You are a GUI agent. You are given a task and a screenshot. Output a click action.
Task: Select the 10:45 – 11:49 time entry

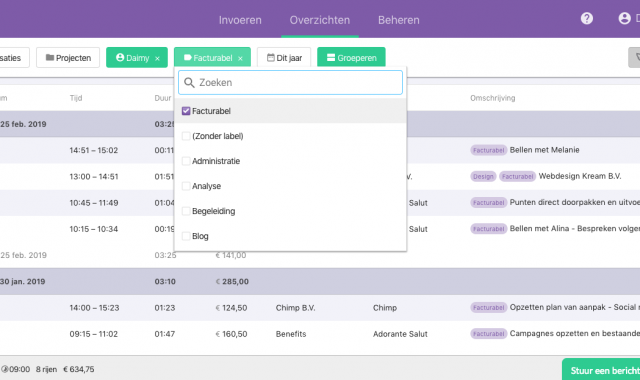click(93, 203)
